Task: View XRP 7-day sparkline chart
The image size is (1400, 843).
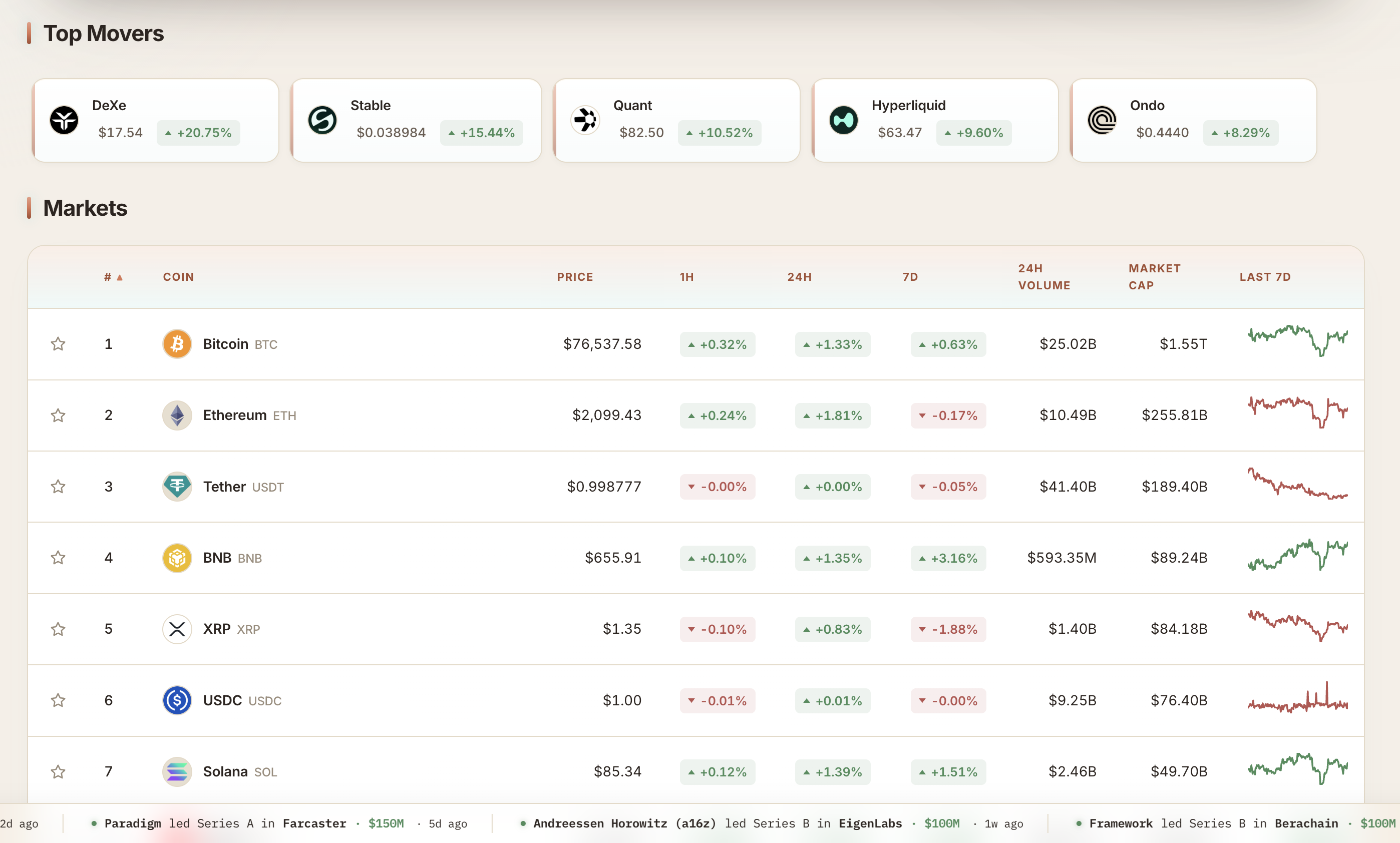Action: (1298, 626)
